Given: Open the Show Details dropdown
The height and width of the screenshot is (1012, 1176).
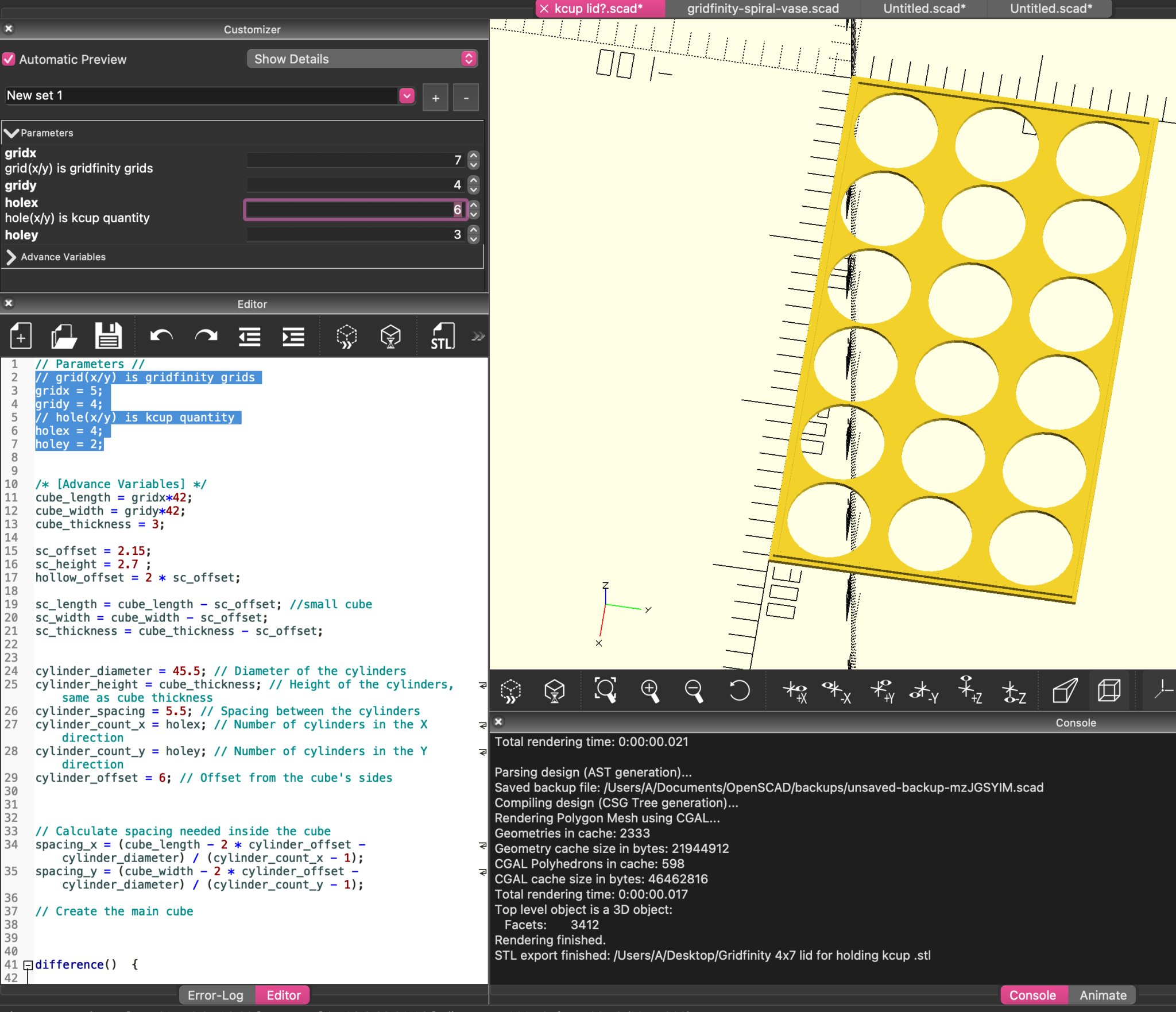Looking at the screenshot, I should (x=362, y=59).
